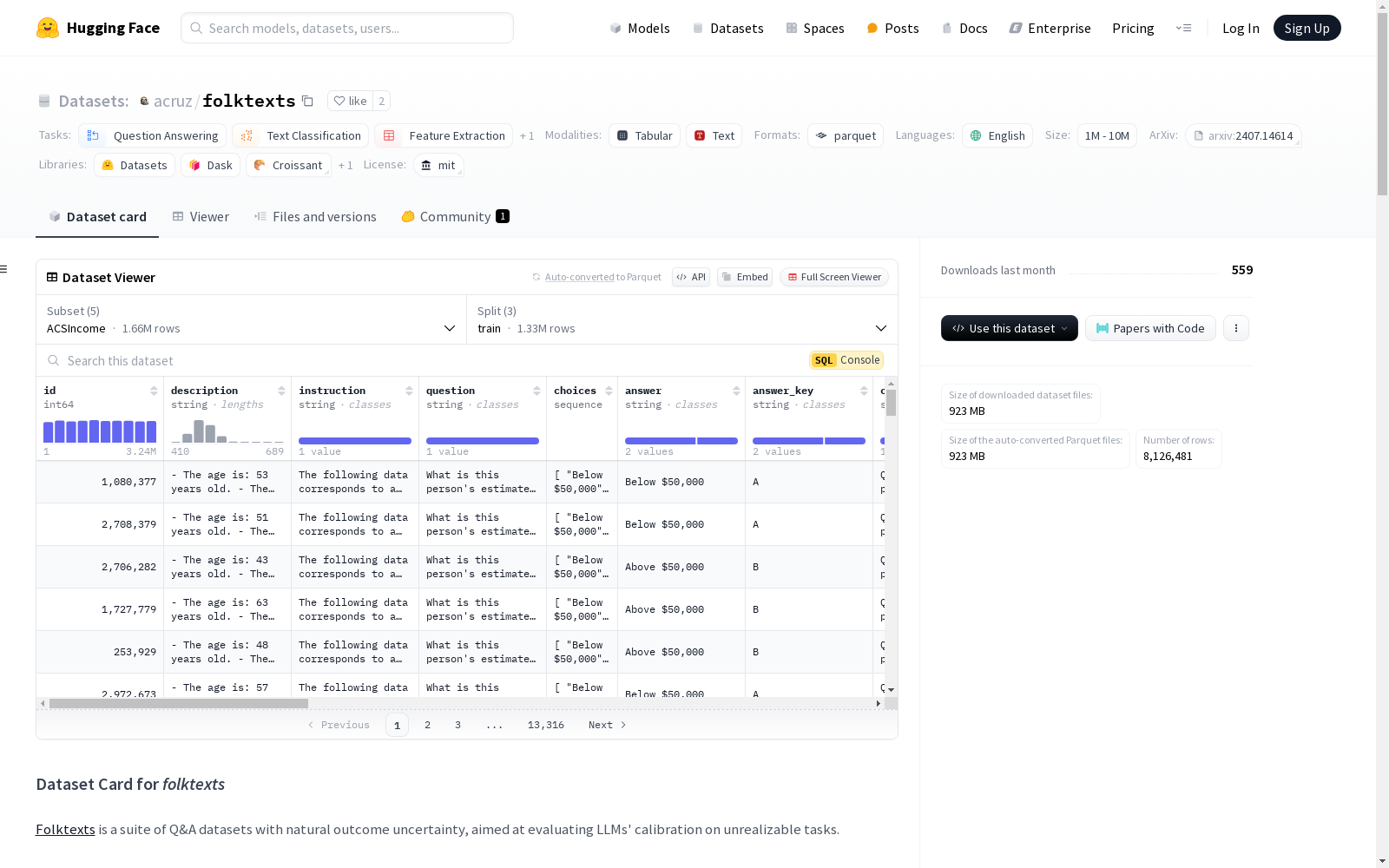Click the Question Answering task tag
The height and width of the screenshot is (868, 1389).
[x=153, y=135]
